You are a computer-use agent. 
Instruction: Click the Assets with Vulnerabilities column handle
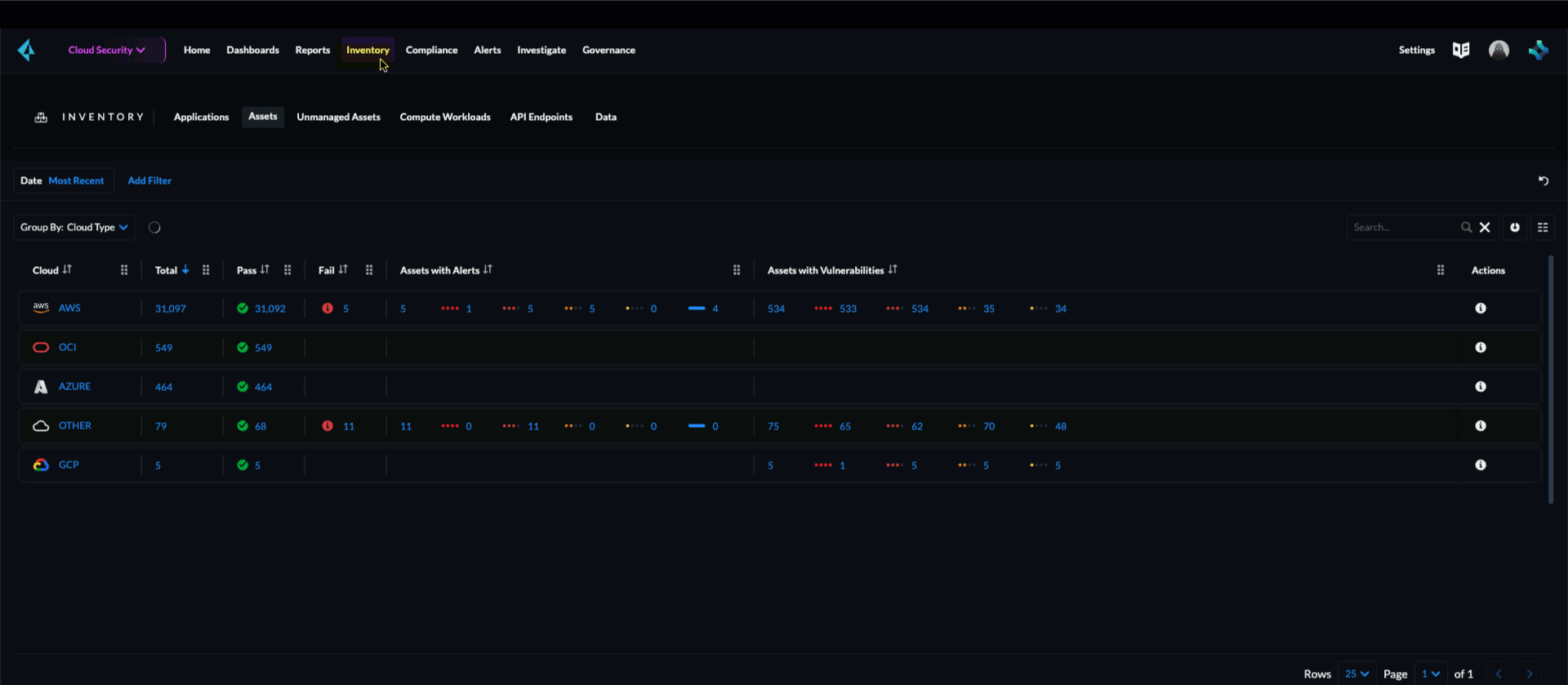point(1441,270)
